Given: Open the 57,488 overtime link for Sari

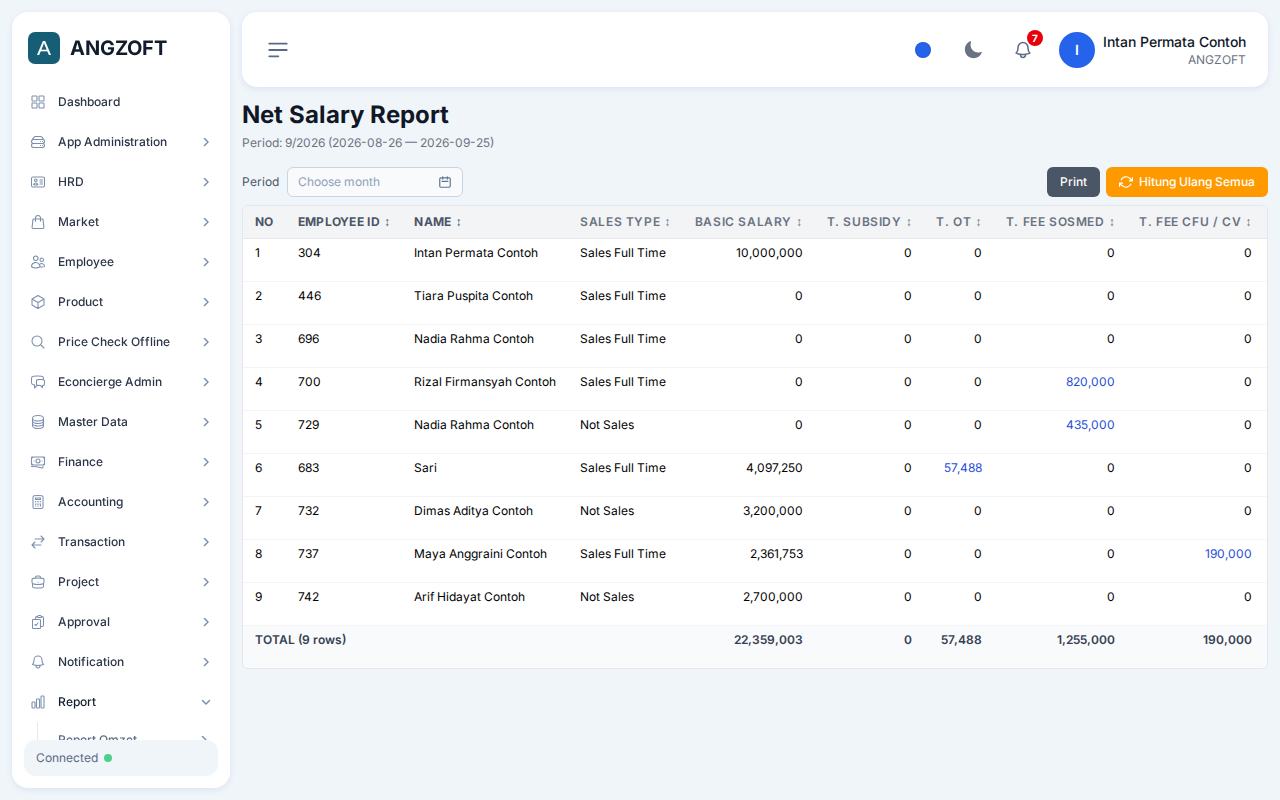Looking at the screenshot, I should click(963, 468).
